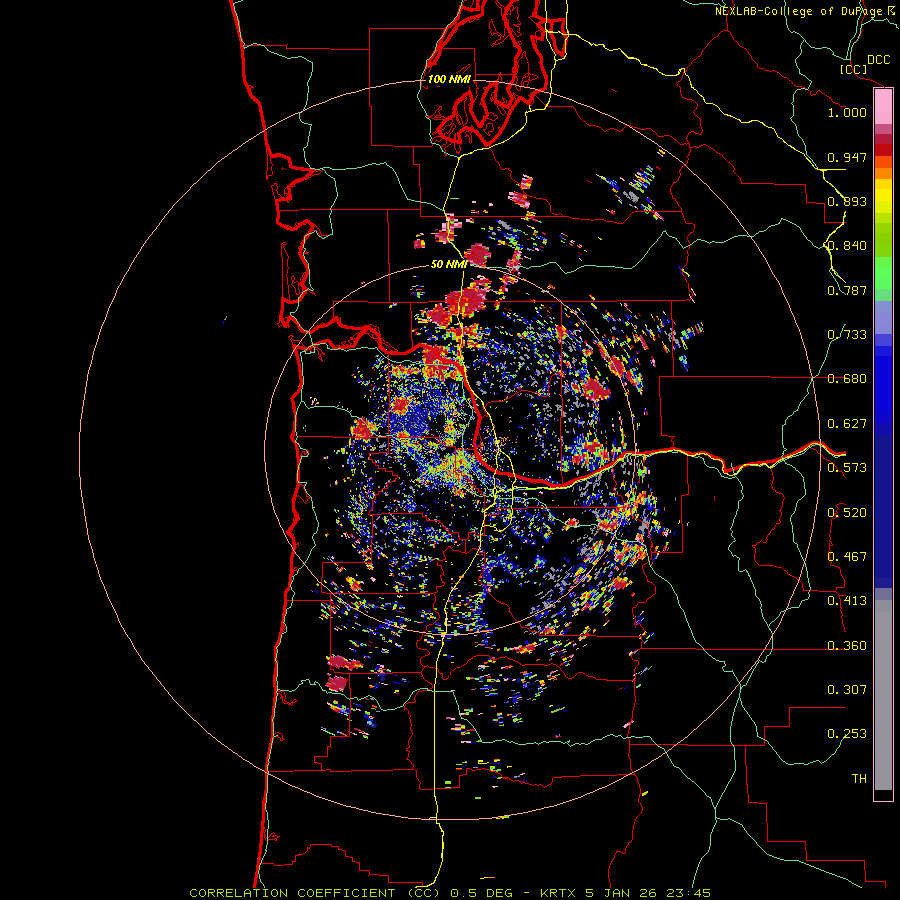Click the 50 NMI range ring label
900x900 pixels.
(x=449, y=264)
